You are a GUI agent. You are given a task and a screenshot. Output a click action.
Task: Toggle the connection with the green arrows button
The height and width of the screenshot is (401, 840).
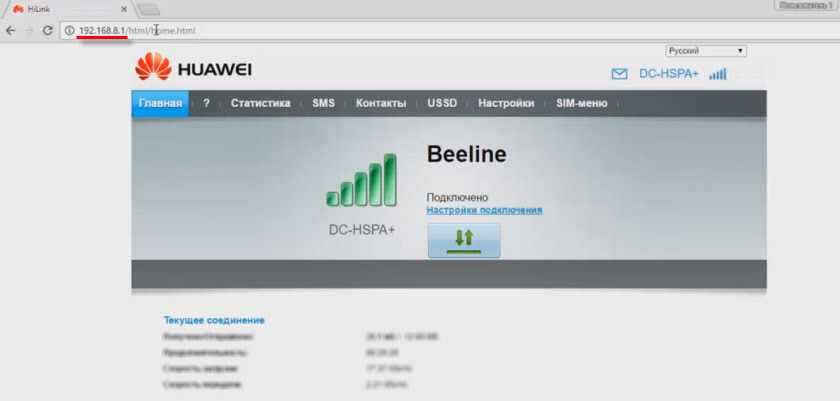point(464,239)
